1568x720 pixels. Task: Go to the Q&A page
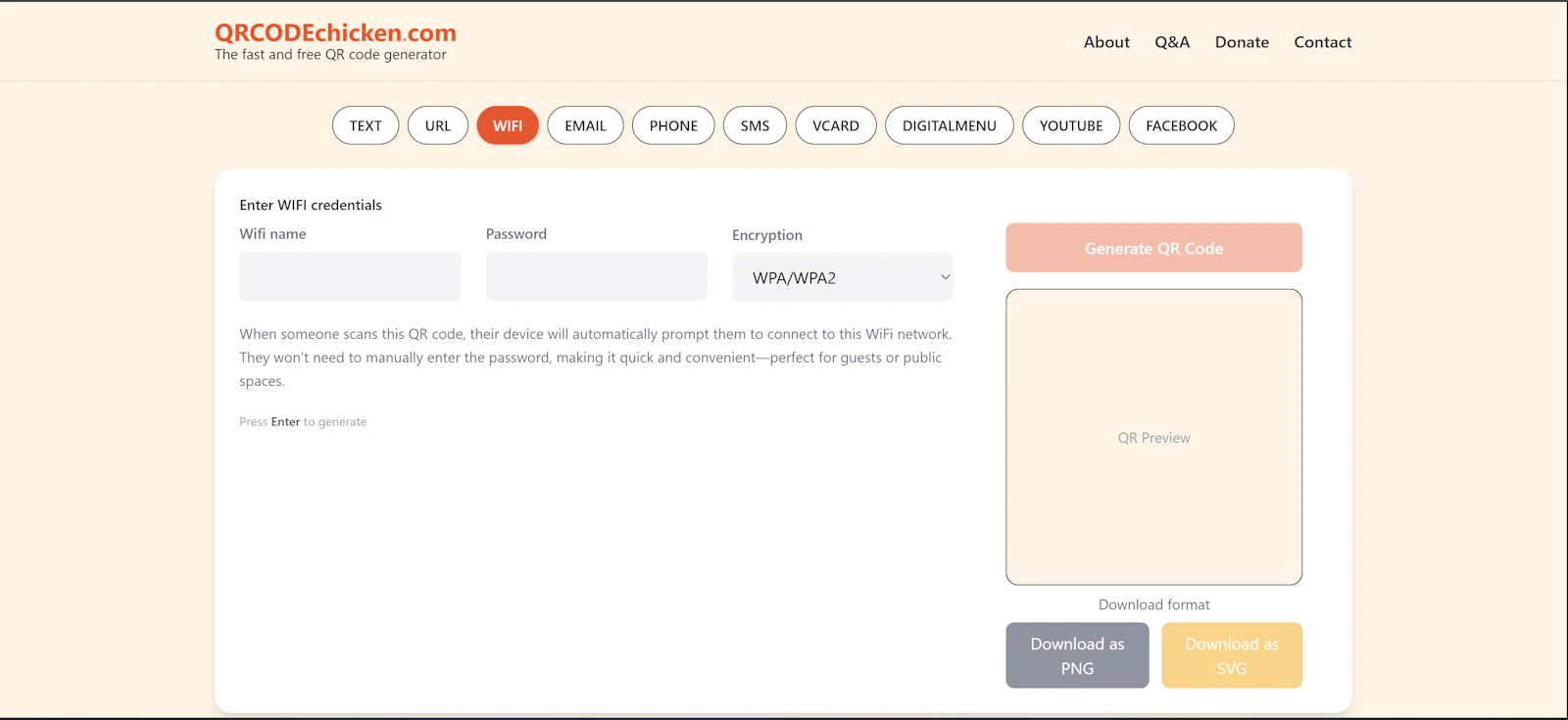pyautogui.click(x=1172, y=42)
